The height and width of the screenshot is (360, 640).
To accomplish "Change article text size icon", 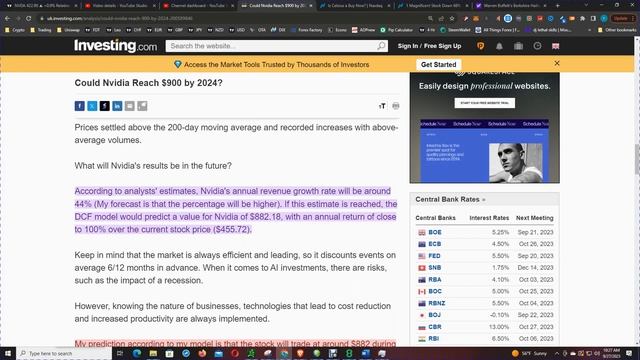I will pyautogui.click(x=382, y=106).
